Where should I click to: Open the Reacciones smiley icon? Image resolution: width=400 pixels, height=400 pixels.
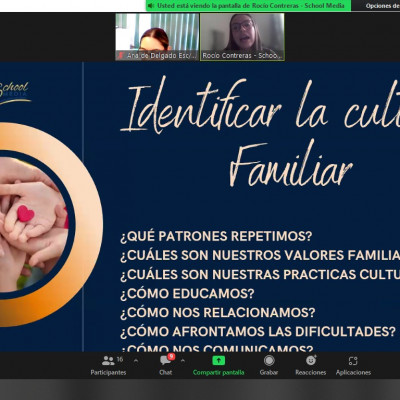[x=311, y=360]
